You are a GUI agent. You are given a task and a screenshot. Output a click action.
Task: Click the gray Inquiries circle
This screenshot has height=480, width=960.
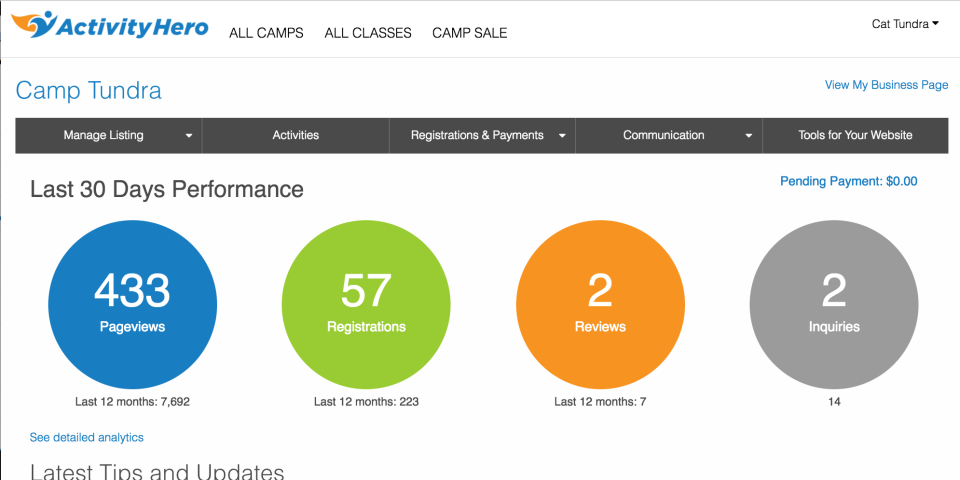point(833,304)
